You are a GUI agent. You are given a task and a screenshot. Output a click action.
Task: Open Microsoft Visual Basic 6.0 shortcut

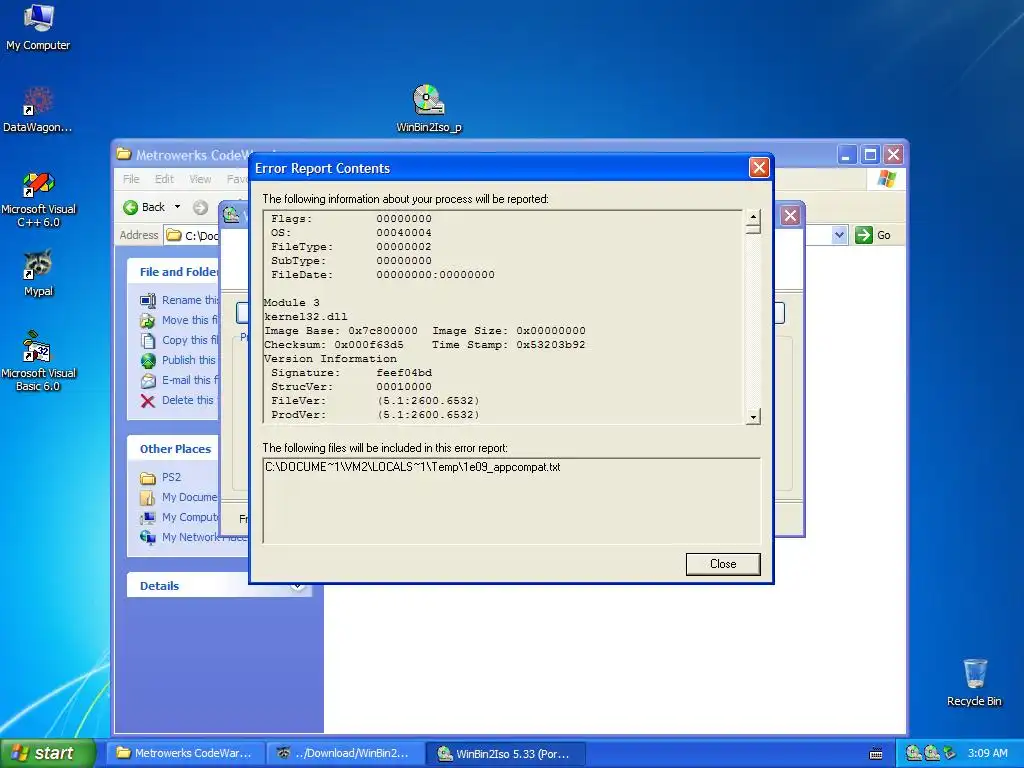(x=38, y=361)
